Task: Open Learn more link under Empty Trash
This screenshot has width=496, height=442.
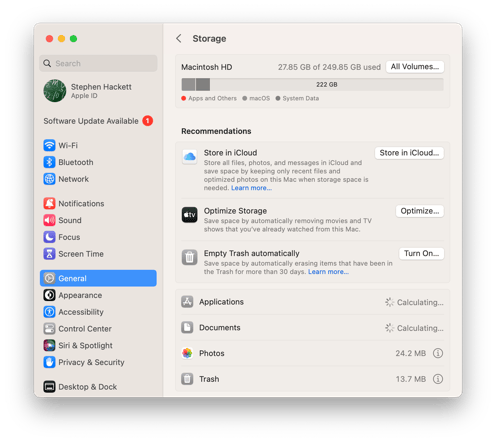Action: (x=328, y=272)
